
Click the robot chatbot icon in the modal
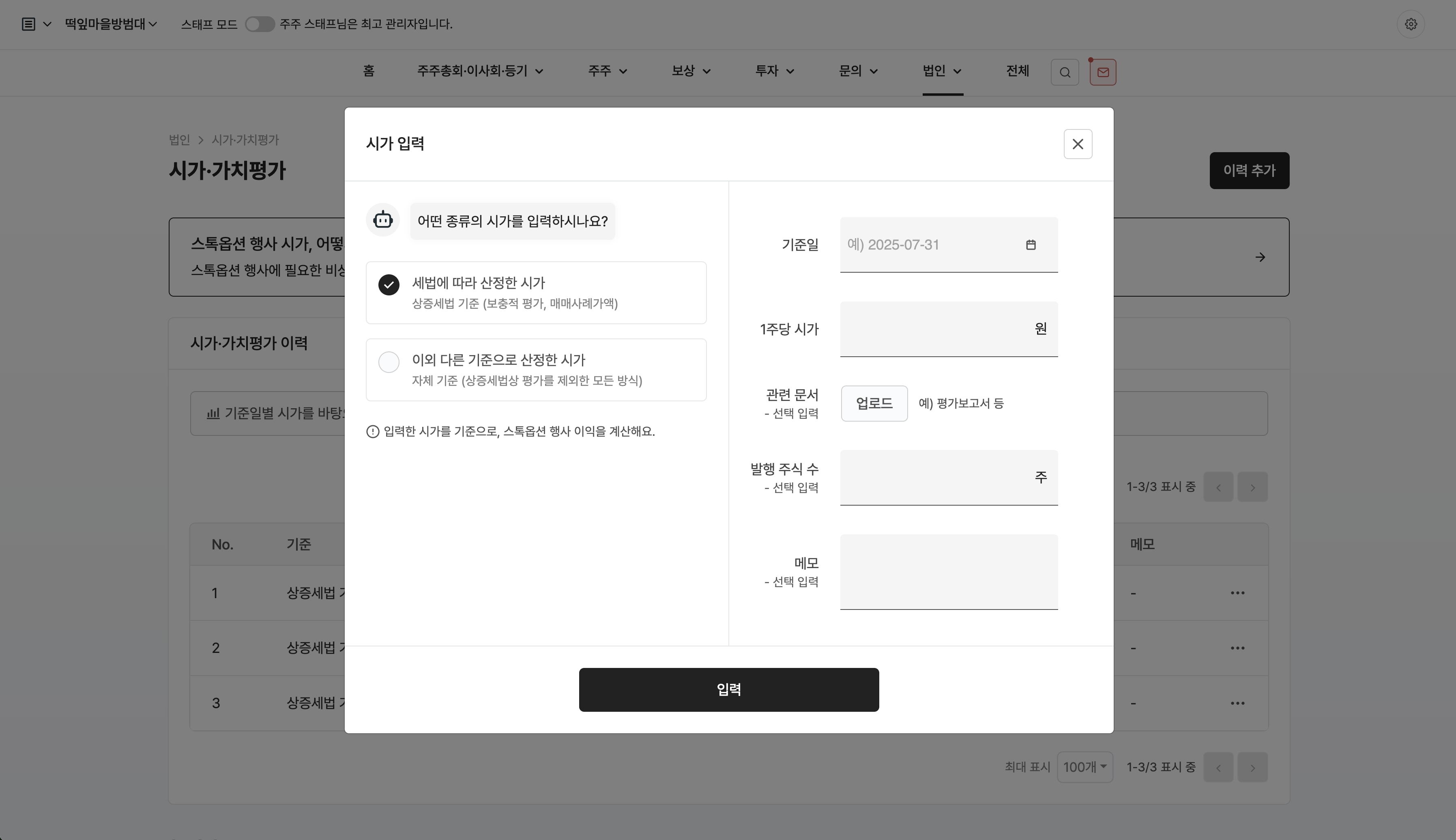coord(382,220)
